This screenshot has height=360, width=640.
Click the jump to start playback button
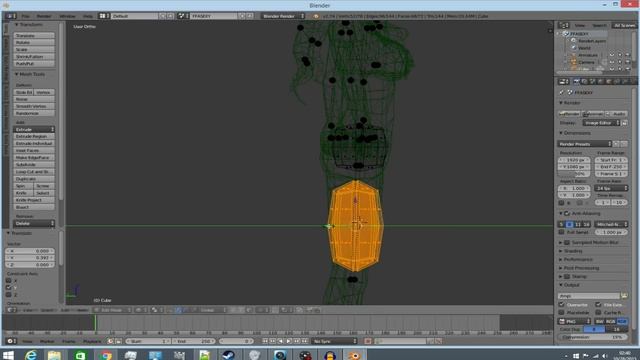pyautogui.click(x=265, y=341)
